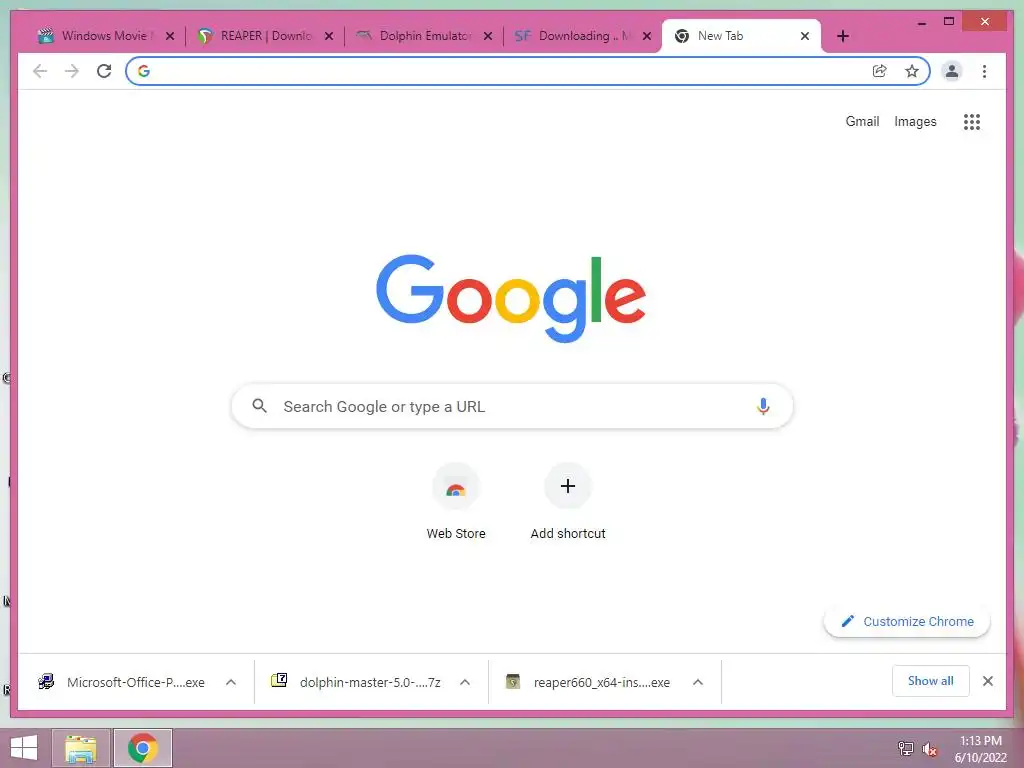The image size is (1024, 768).
Task: Dismiss the downloads bar
Action: (x=987, y=681)
